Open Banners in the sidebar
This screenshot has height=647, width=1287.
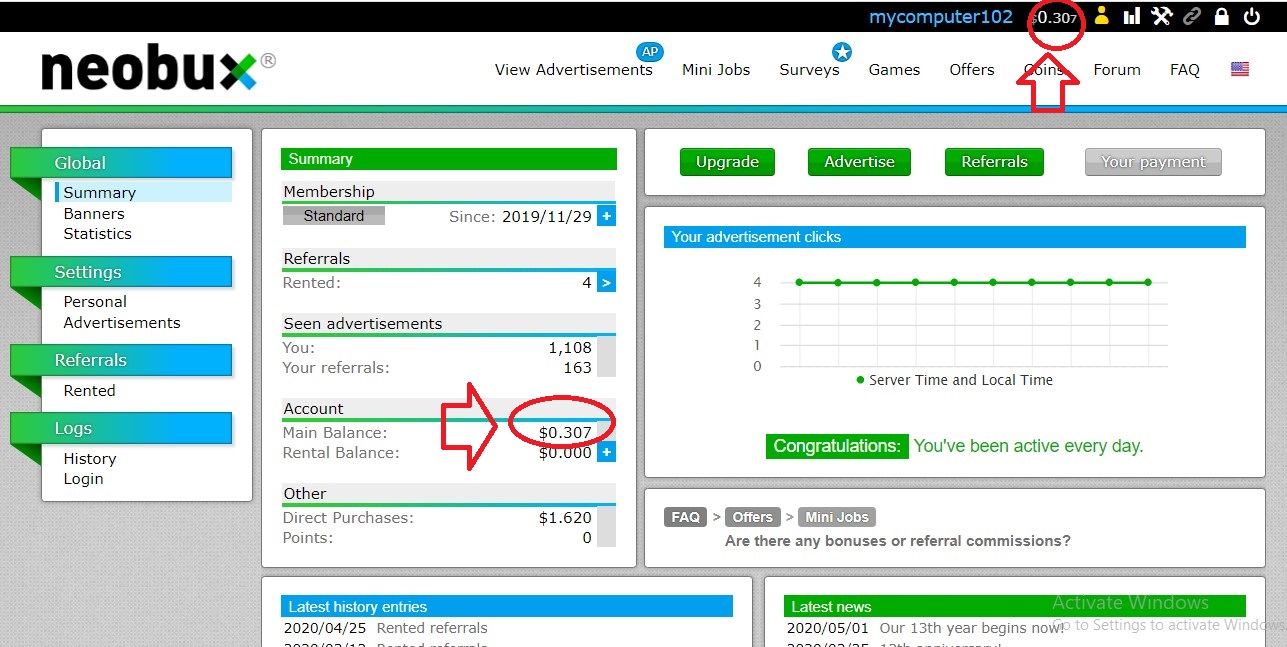pos(94,214)
